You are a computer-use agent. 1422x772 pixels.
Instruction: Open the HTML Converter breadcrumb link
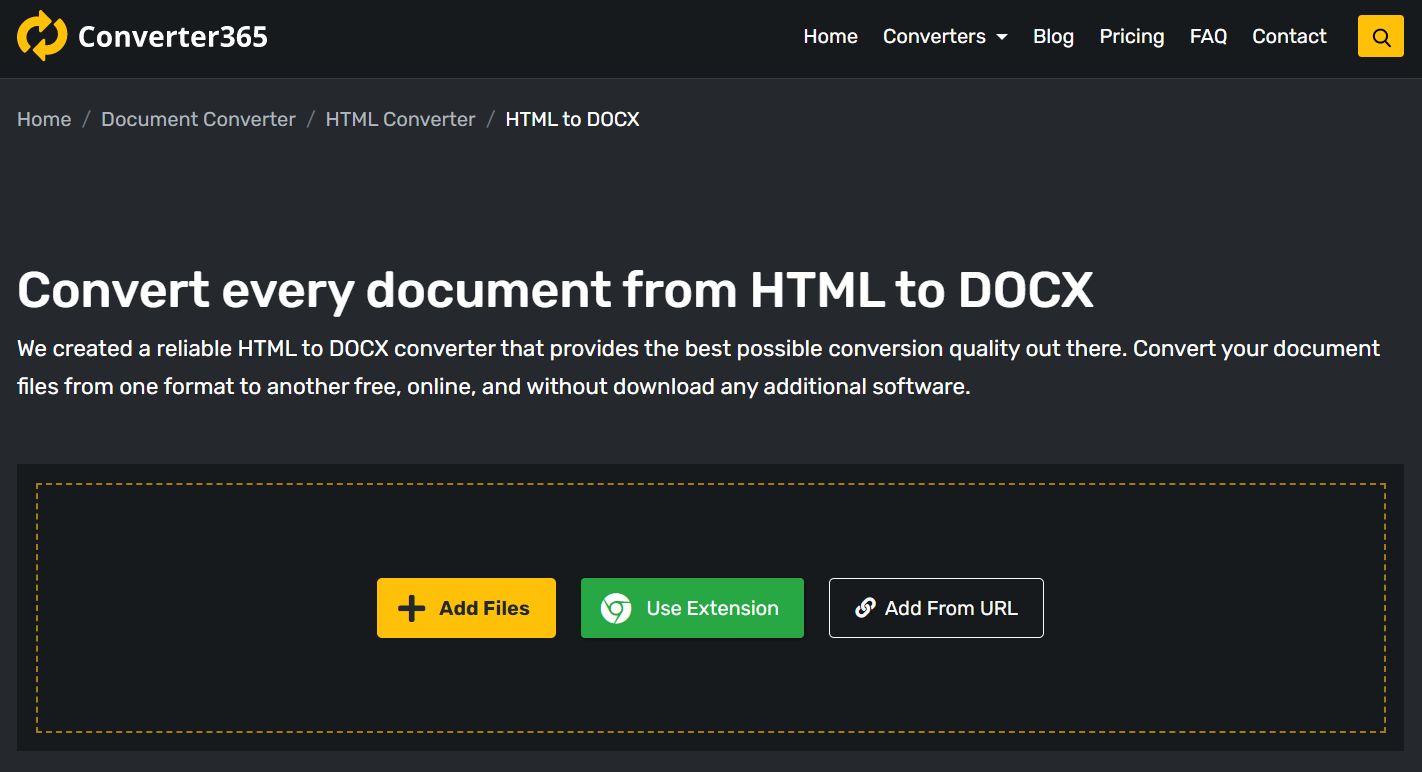[x=400, y=119]
